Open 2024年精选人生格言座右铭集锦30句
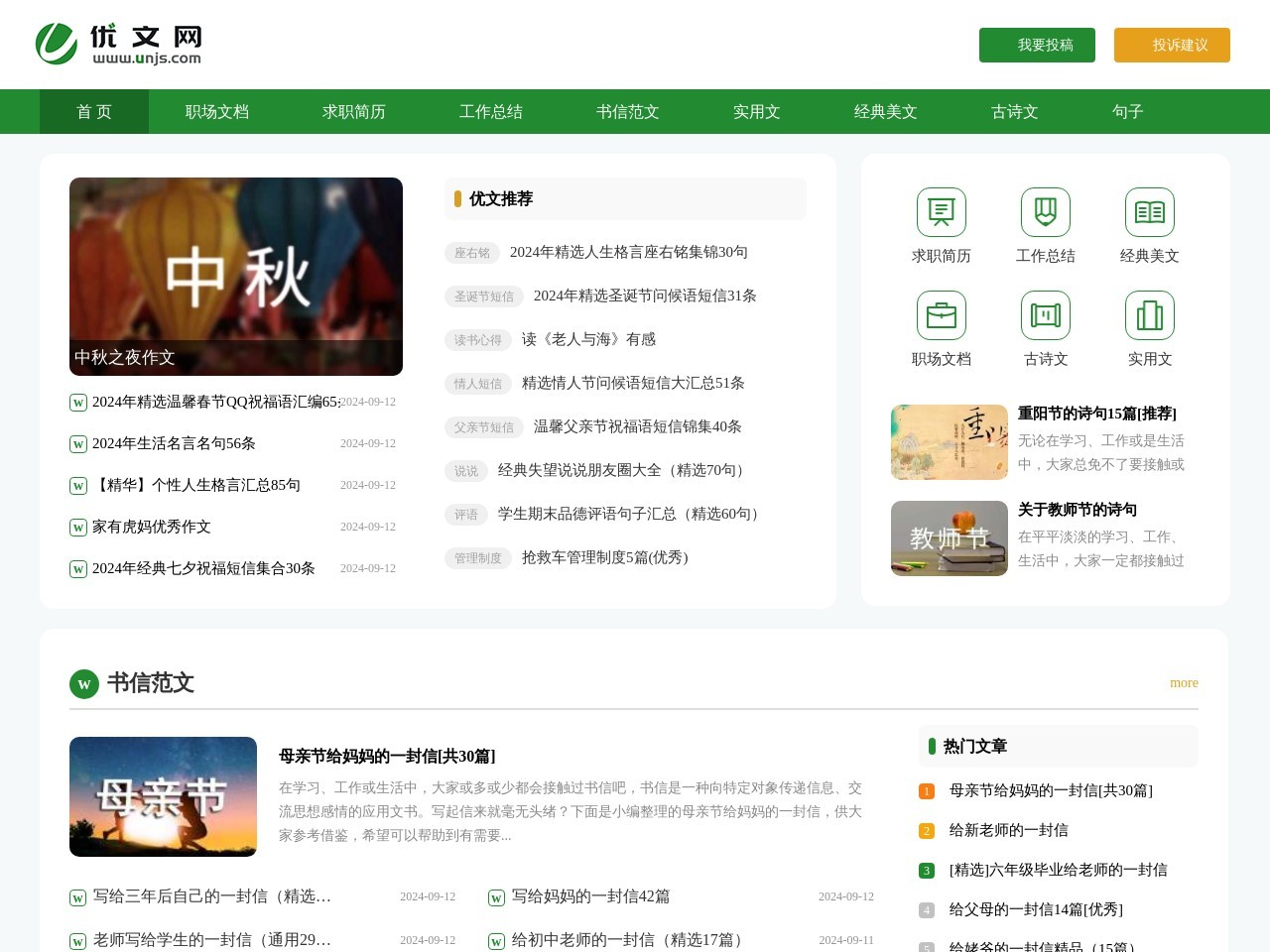The image size is (1270, 952). coord(629,252)
